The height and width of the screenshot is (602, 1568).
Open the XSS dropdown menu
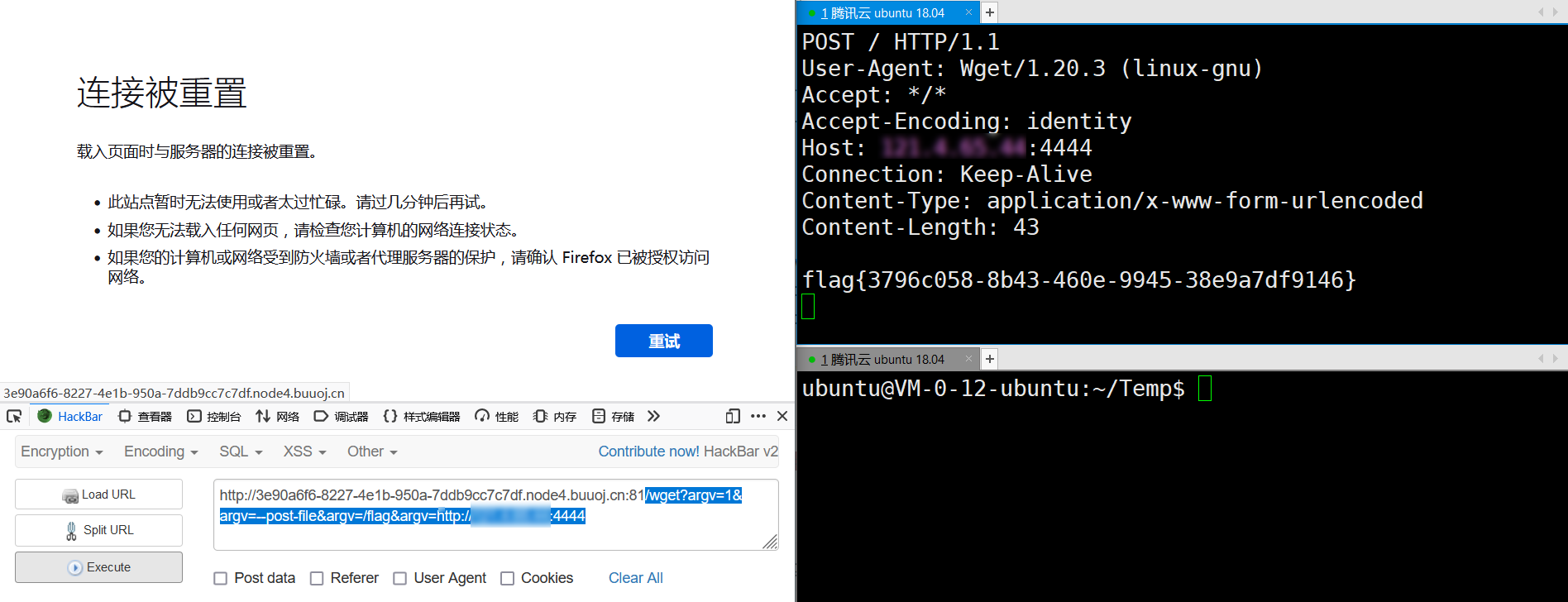[x=304, y=451]
